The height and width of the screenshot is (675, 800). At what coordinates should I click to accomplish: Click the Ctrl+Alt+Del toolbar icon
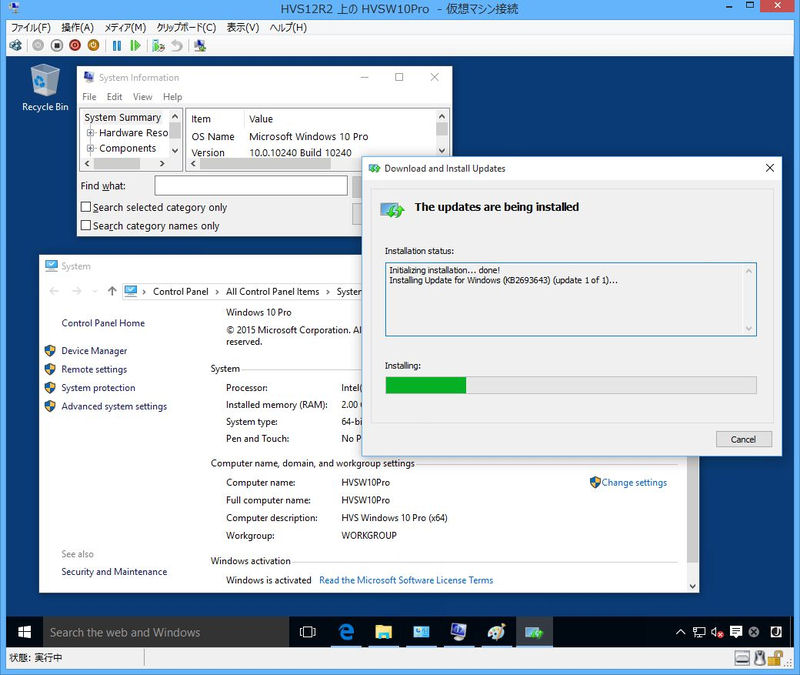[16, 45]
